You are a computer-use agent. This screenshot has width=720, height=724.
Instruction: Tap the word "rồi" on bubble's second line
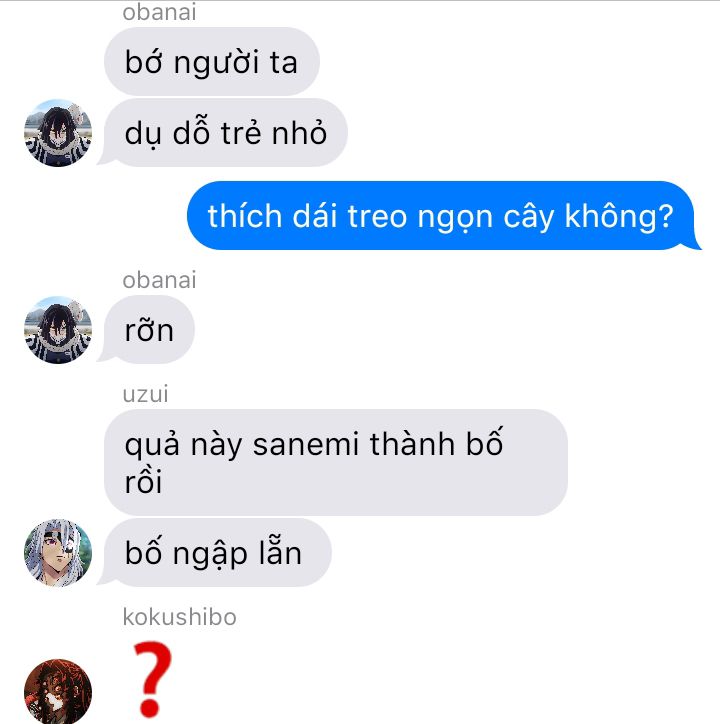[143, 481]
